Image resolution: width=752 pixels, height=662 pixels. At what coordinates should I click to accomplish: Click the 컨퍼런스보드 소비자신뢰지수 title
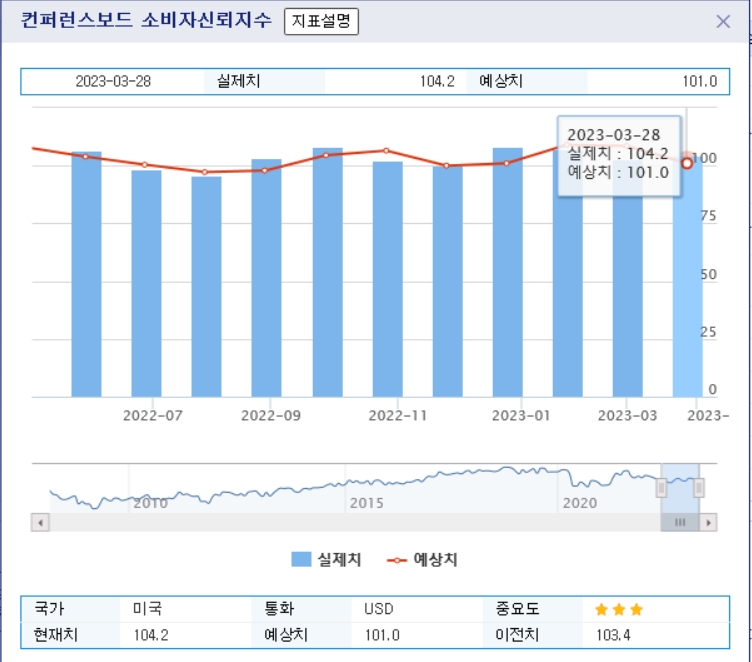[146, 20]
